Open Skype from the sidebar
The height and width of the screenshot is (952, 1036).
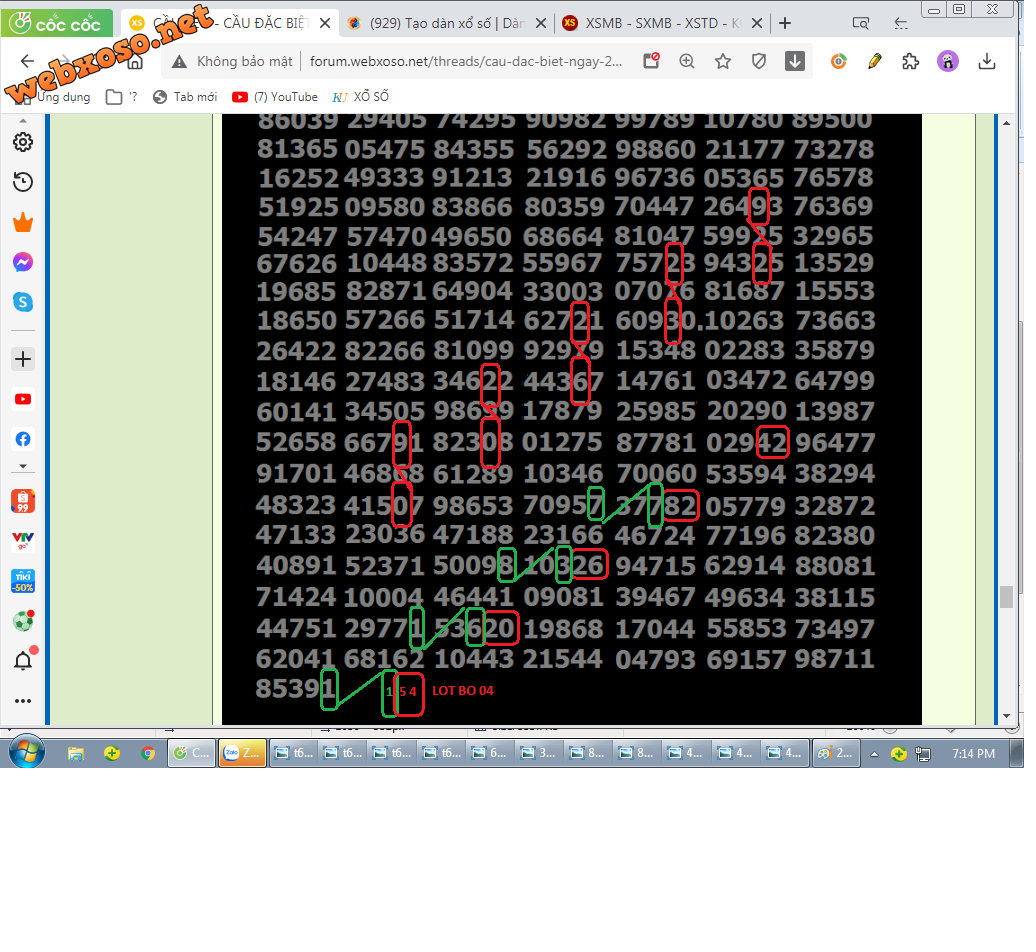tap(23, 303)
